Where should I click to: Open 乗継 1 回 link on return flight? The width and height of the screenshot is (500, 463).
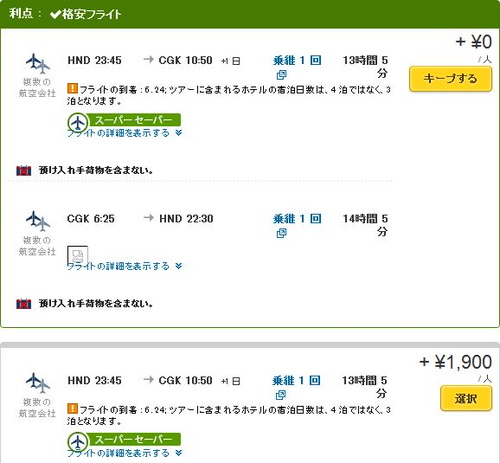click(x=297, y=219)
